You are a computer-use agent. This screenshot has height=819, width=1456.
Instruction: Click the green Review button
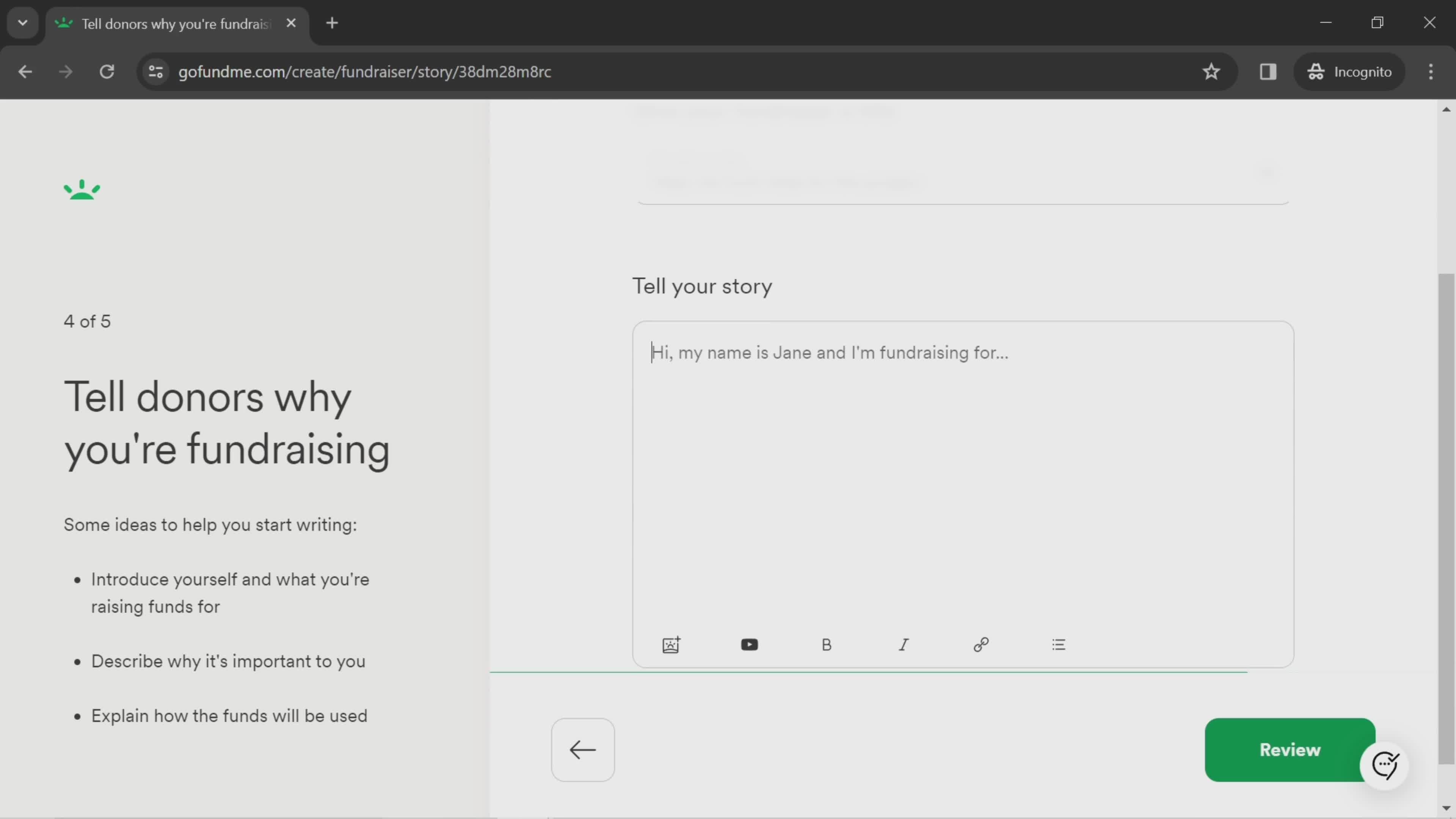[x=1290, y=750]
